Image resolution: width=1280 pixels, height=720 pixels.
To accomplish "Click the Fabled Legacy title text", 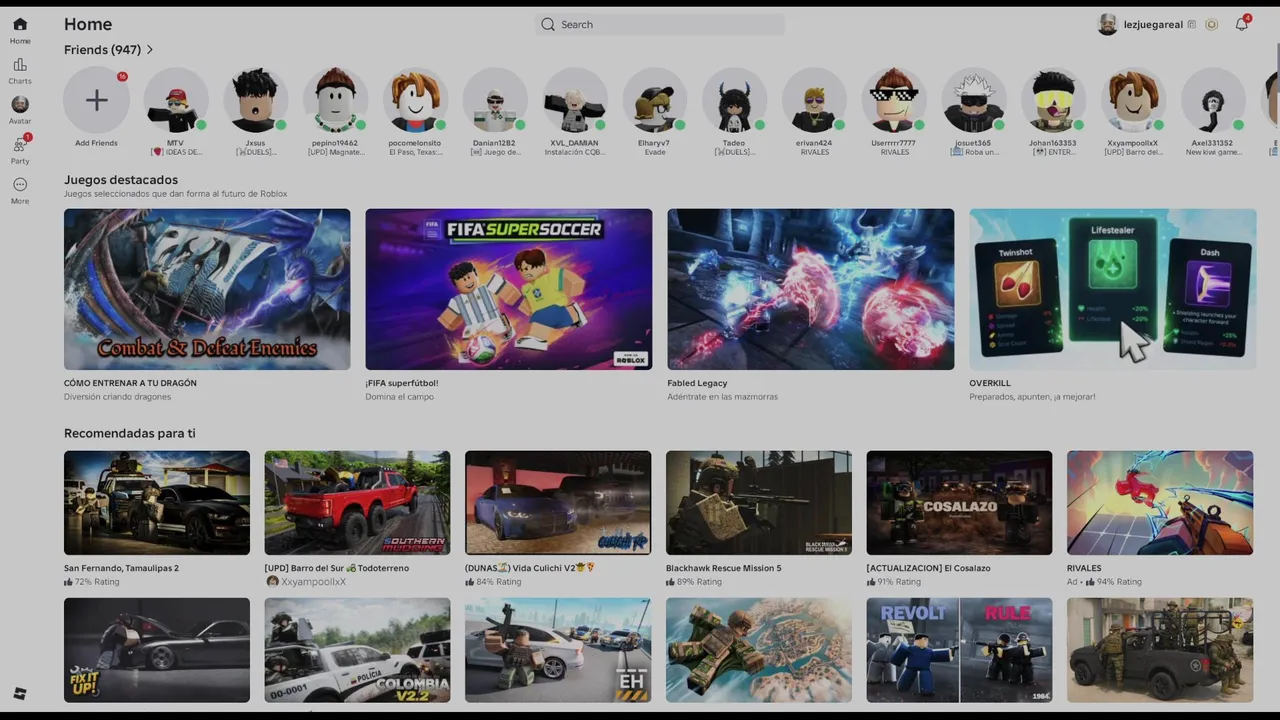I will (697, 383).
